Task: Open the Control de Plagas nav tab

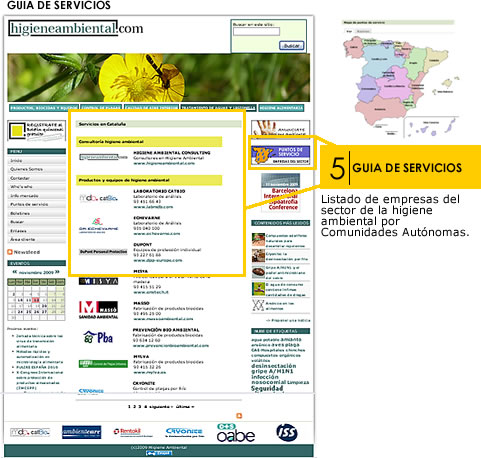Action: (x=101, y=108)
